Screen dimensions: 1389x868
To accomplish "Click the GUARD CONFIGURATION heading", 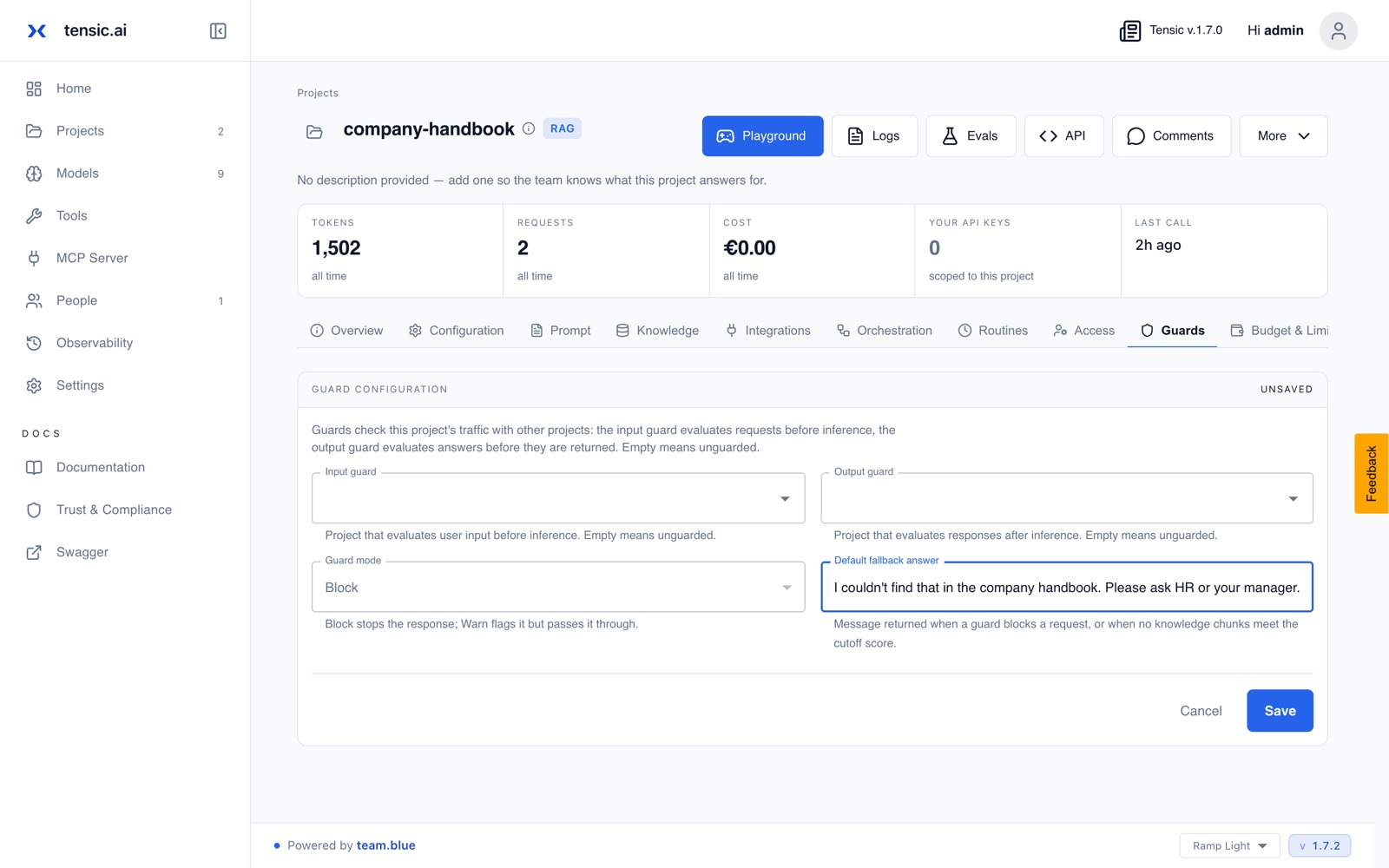I will (379, 390).
